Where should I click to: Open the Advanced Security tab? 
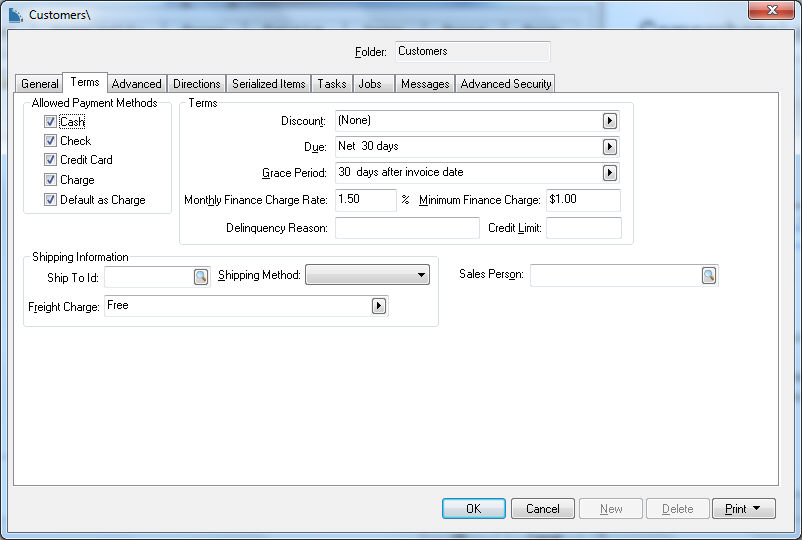coord(505,84)
